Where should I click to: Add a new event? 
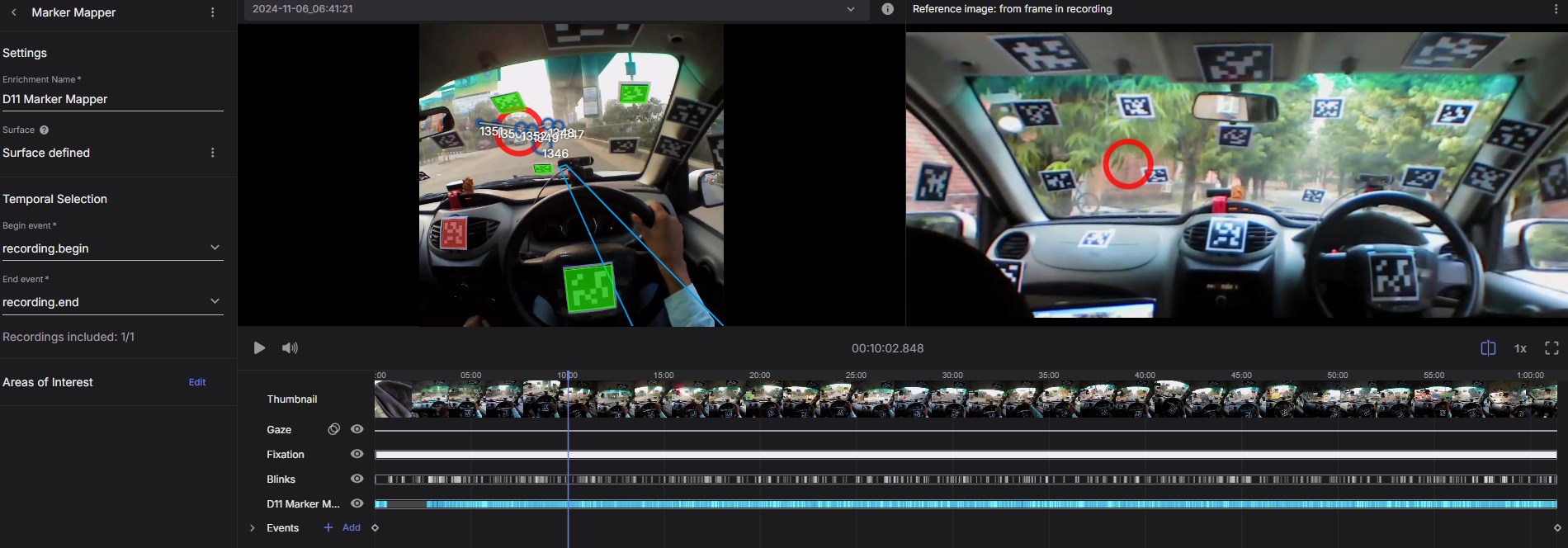[342, 527]
